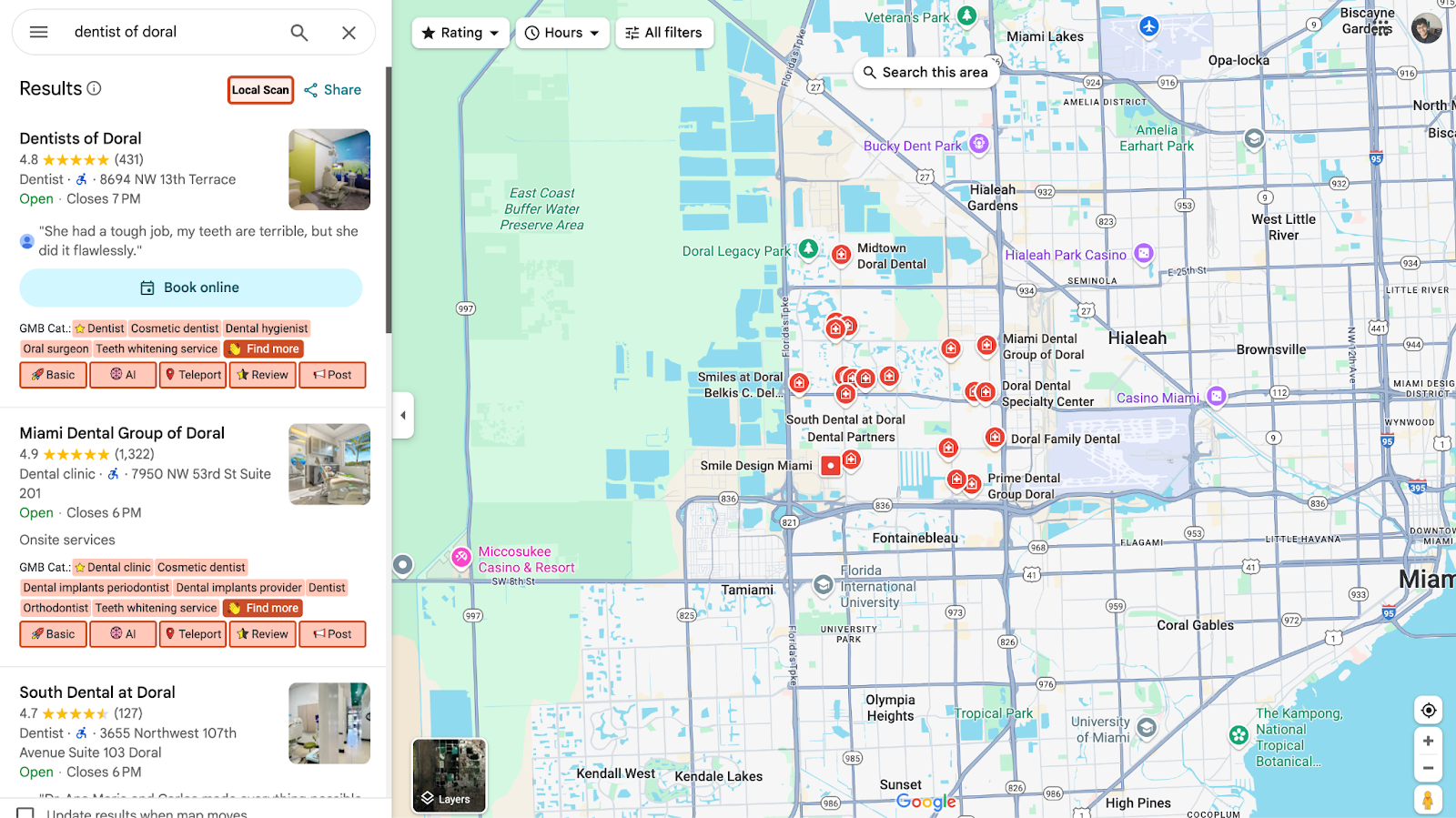Open South Dental at Doral listing title
The width and height of the screenshot is (1456, 818).
(x=97, y=692)
